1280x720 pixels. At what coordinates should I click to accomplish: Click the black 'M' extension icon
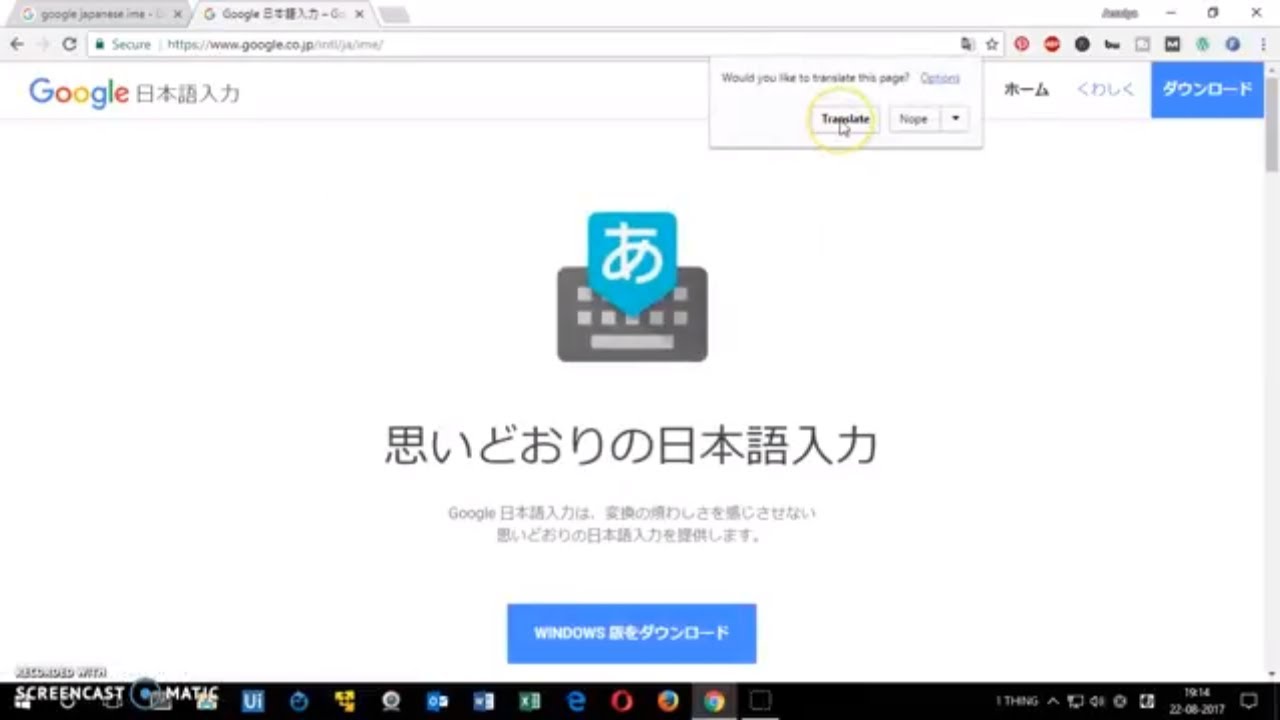tap(1172, 44)
